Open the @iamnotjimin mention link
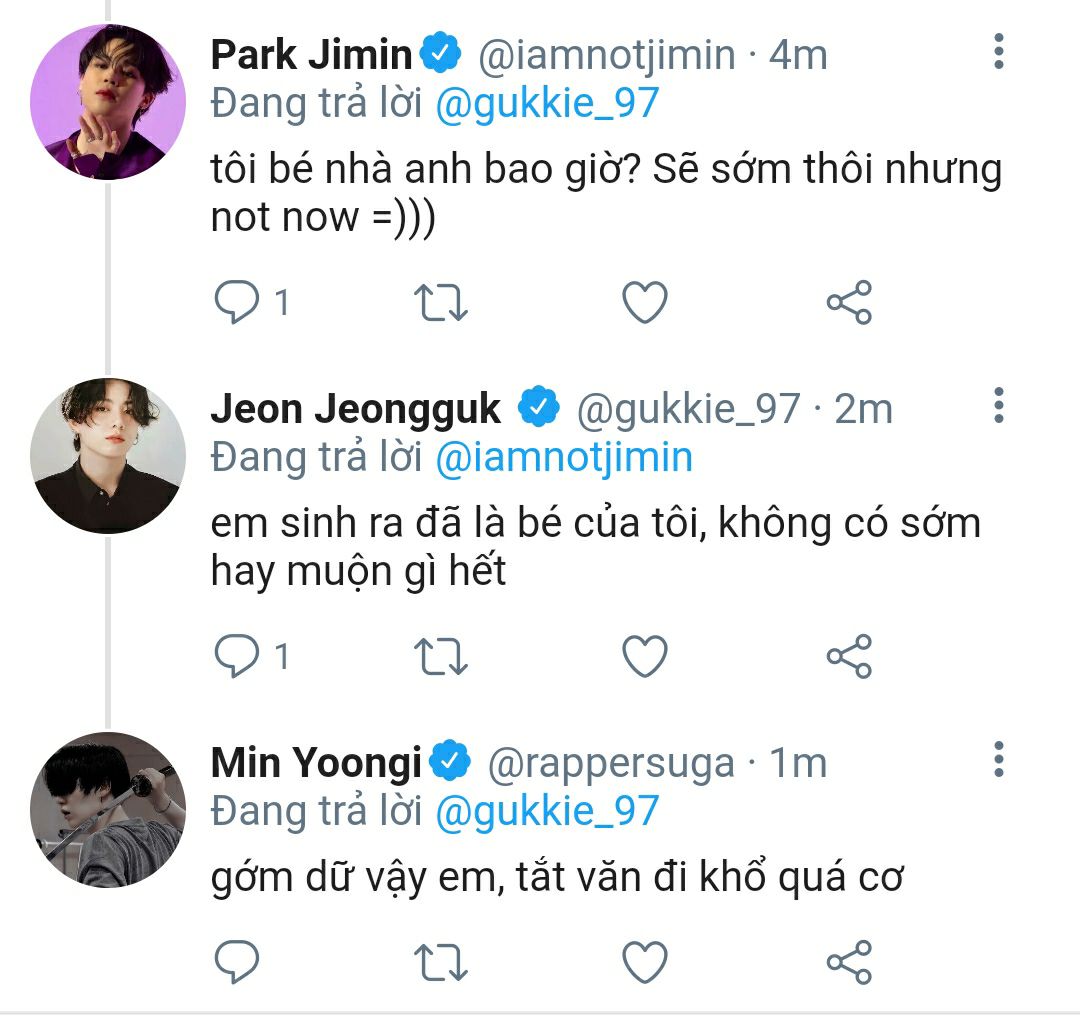The width and height of the screenshot is (1080, 1021). [564, 457]
